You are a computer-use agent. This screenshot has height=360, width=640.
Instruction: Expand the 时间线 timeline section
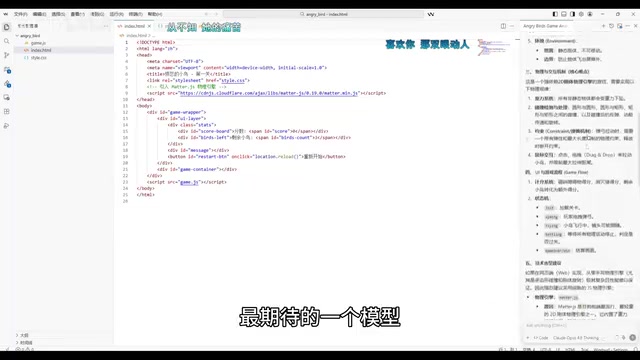26,342
